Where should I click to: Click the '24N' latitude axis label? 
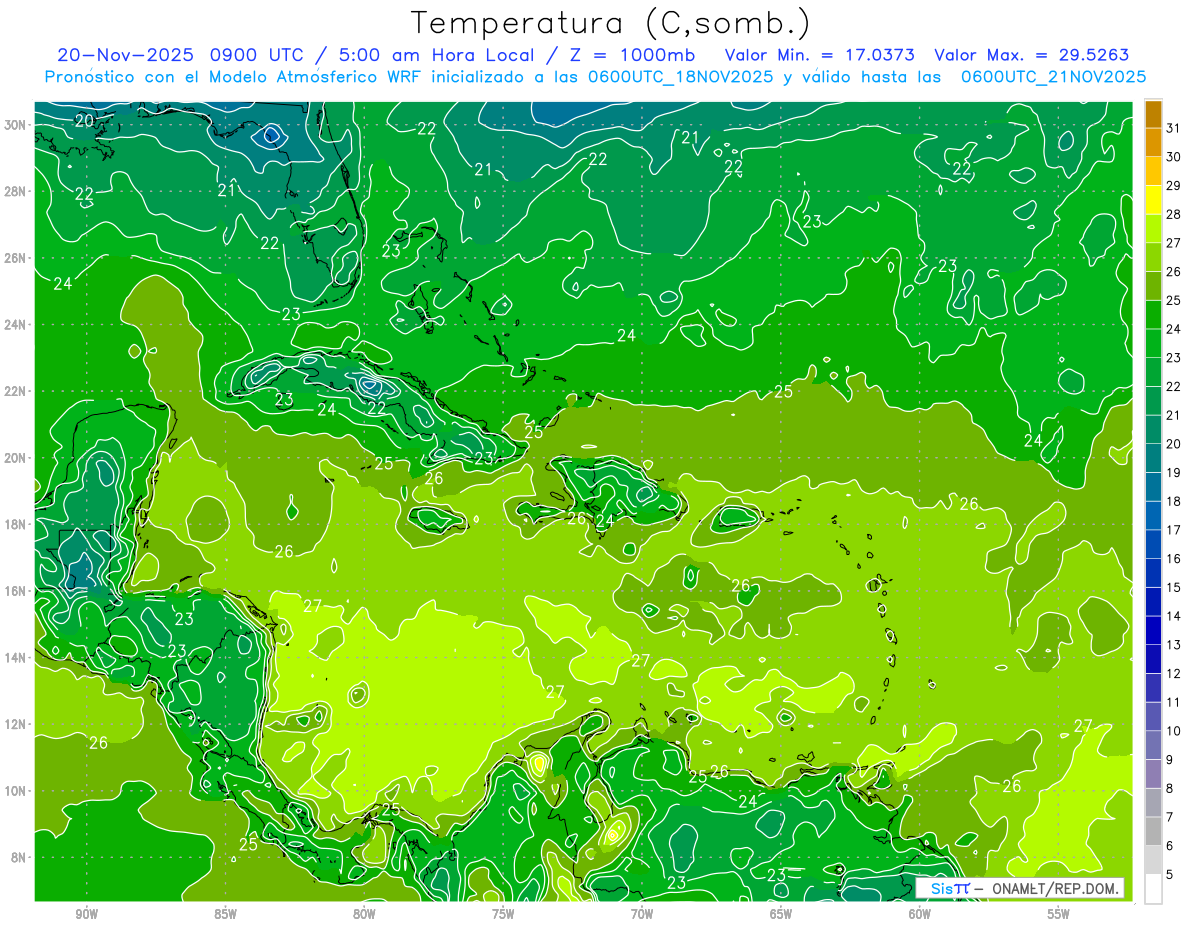point(15,324)
